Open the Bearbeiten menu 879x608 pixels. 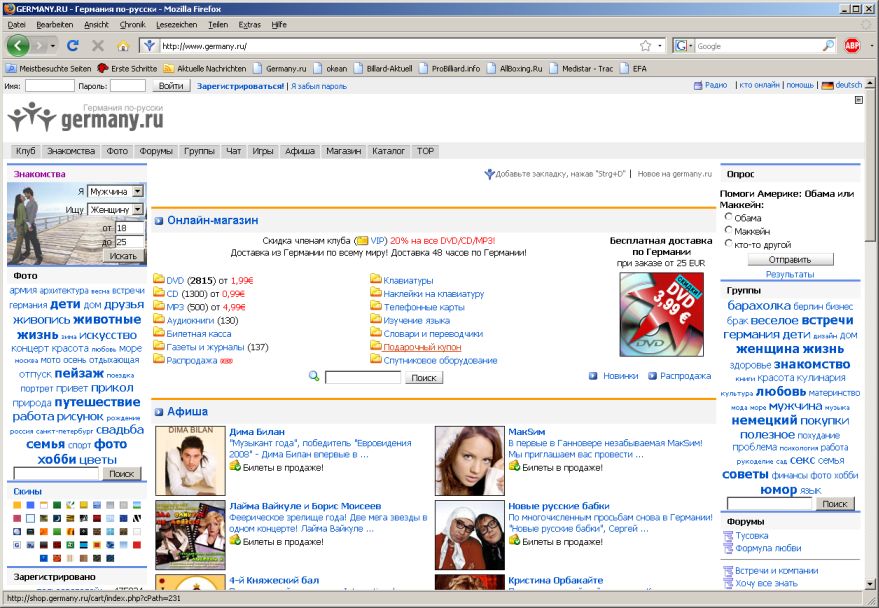click(55, 25)
